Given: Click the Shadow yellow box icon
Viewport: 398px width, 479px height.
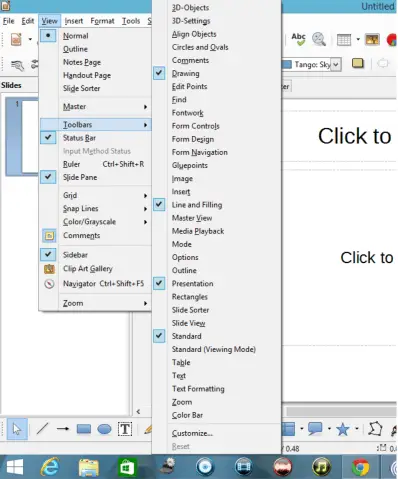Looking at the screenshot, I should click(358, 63).
